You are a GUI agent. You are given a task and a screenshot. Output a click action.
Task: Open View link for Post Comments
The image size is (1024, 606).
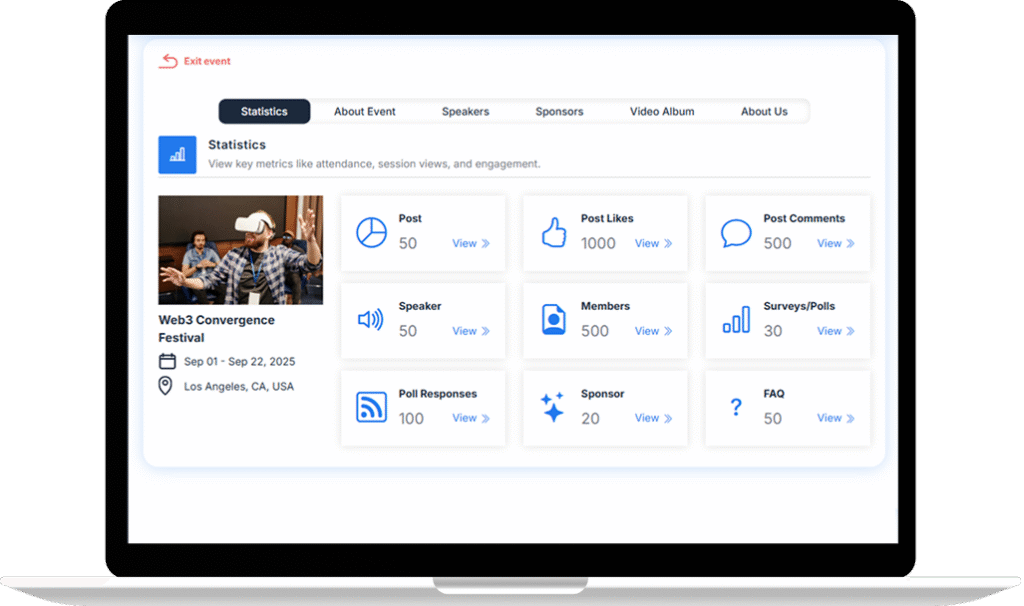click(835, 244)
